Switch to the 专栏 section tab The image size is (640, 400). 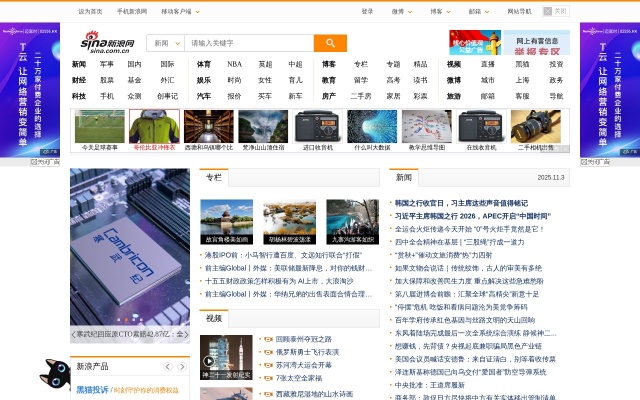213,177
